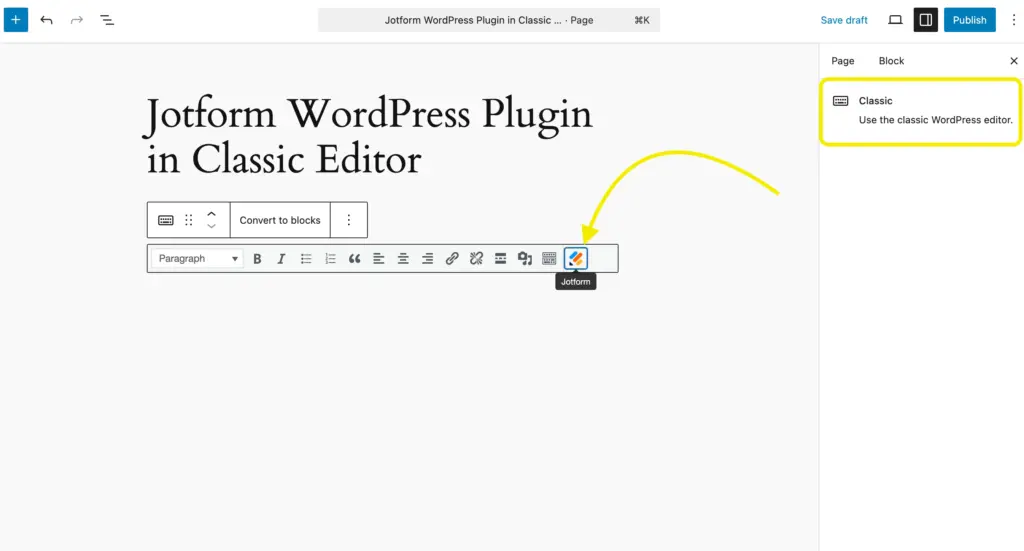Switch to the Block tab

pyautogui.click(x=891, y=61)
